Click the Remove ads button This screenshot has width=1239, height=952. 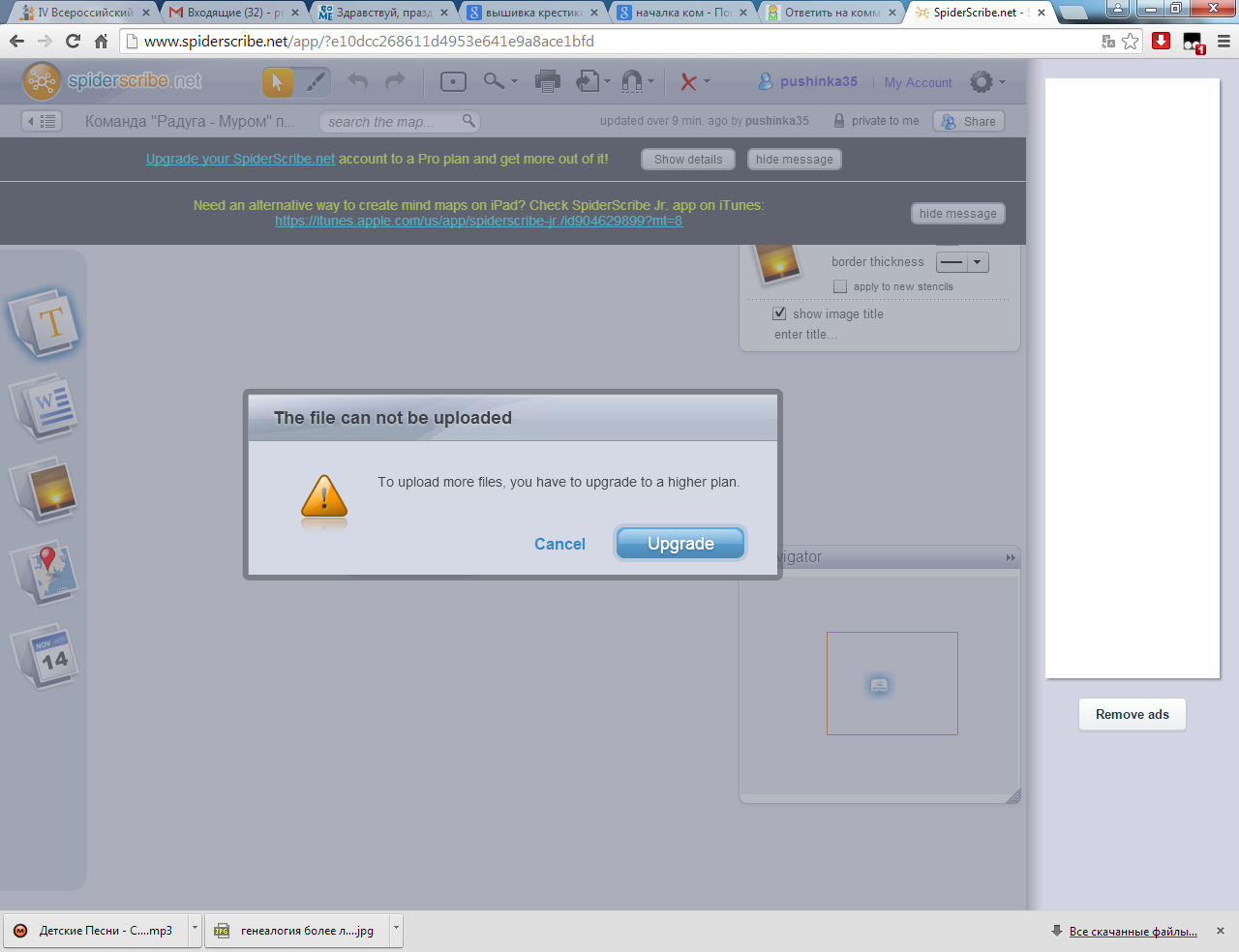pyautogui.click(x=1133, y=714)
